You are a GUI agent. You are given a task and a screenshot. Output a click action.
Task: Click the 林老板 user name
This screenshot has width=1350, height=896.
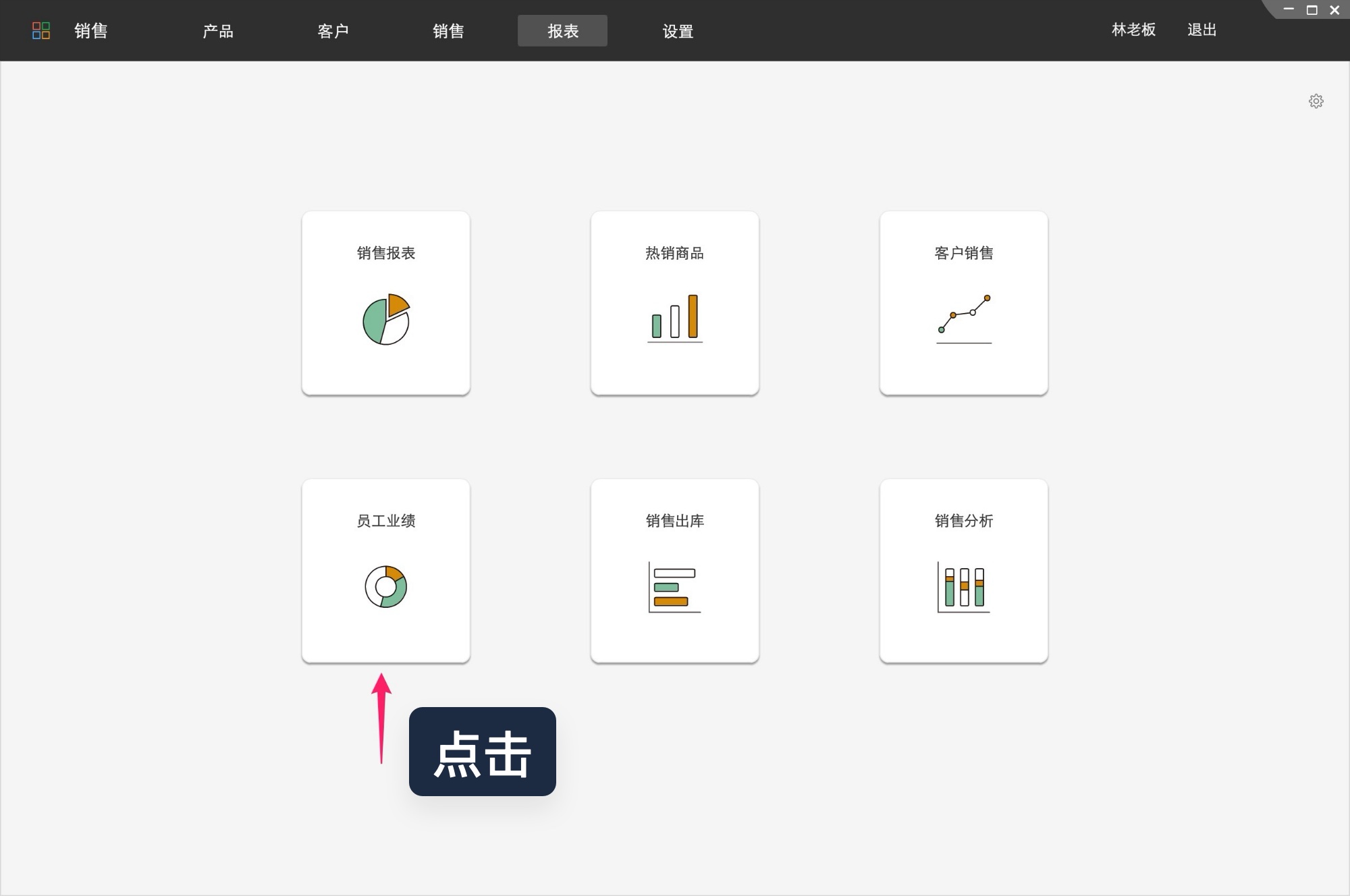(1131, 30)
